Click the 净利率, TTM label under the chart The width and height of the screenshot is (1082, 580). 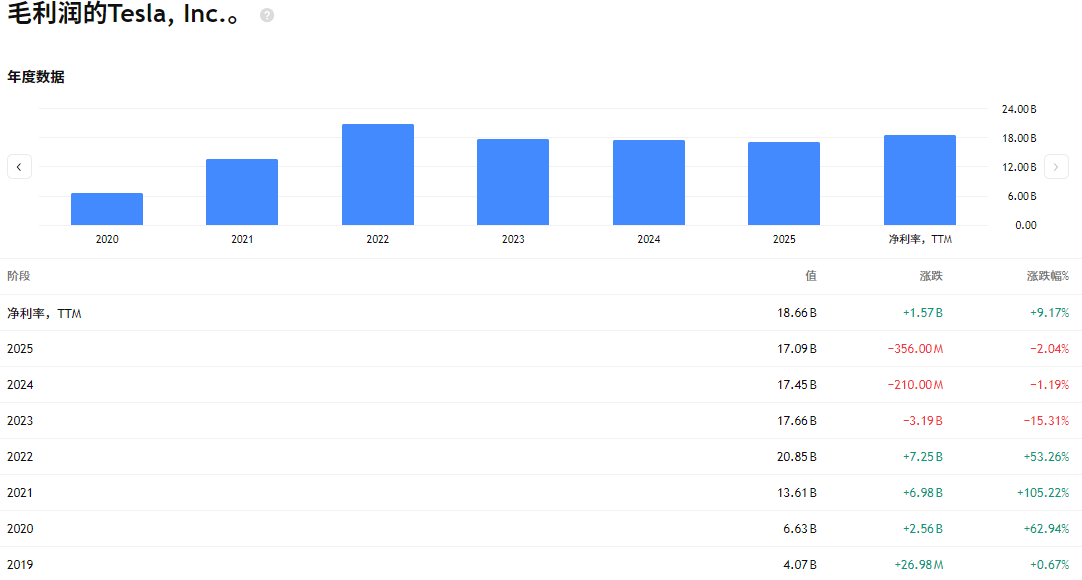(920, 239)
